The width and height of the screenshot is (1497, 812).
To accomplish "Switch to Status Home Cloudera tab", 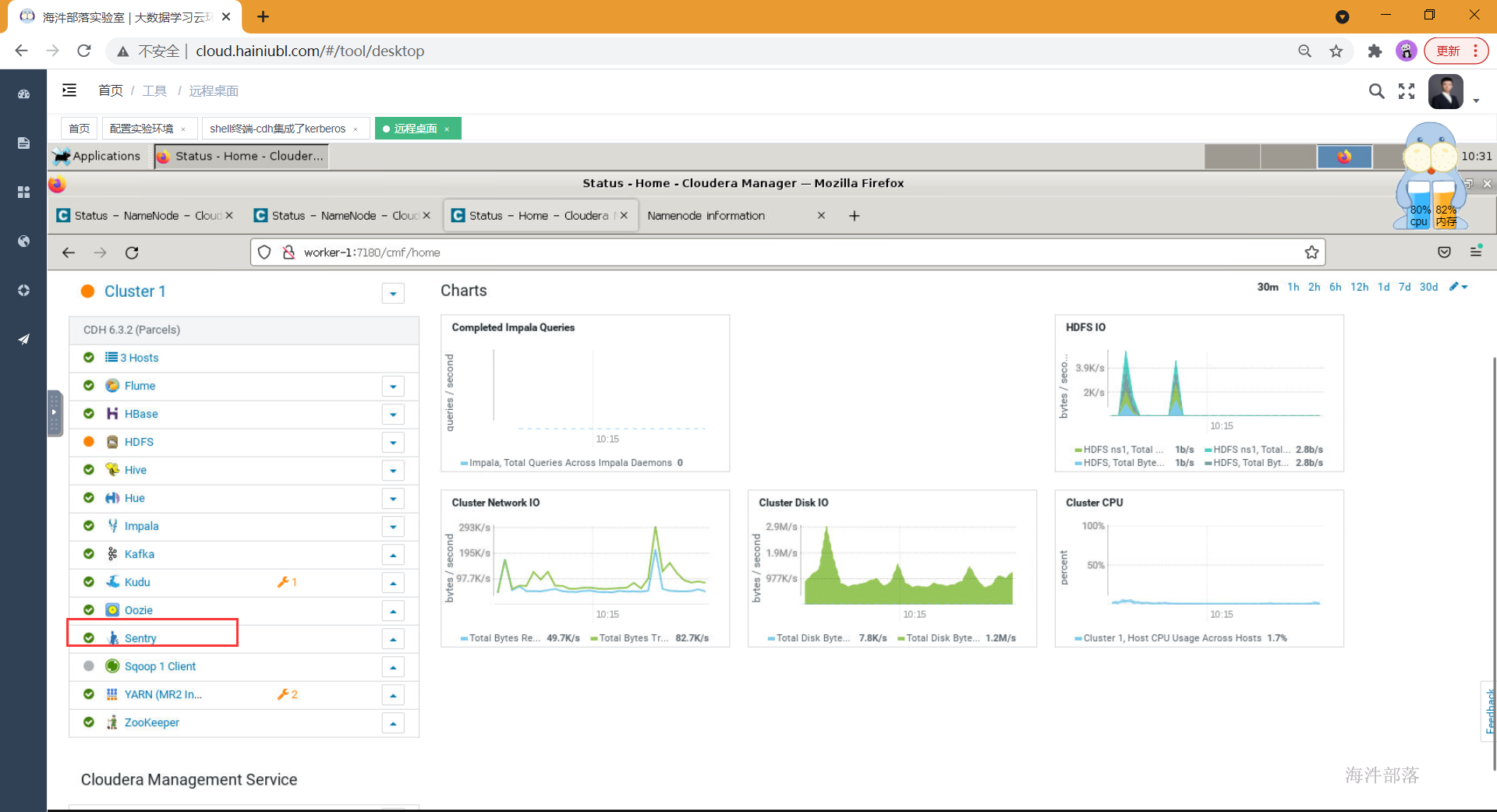I will pos(540,216).
